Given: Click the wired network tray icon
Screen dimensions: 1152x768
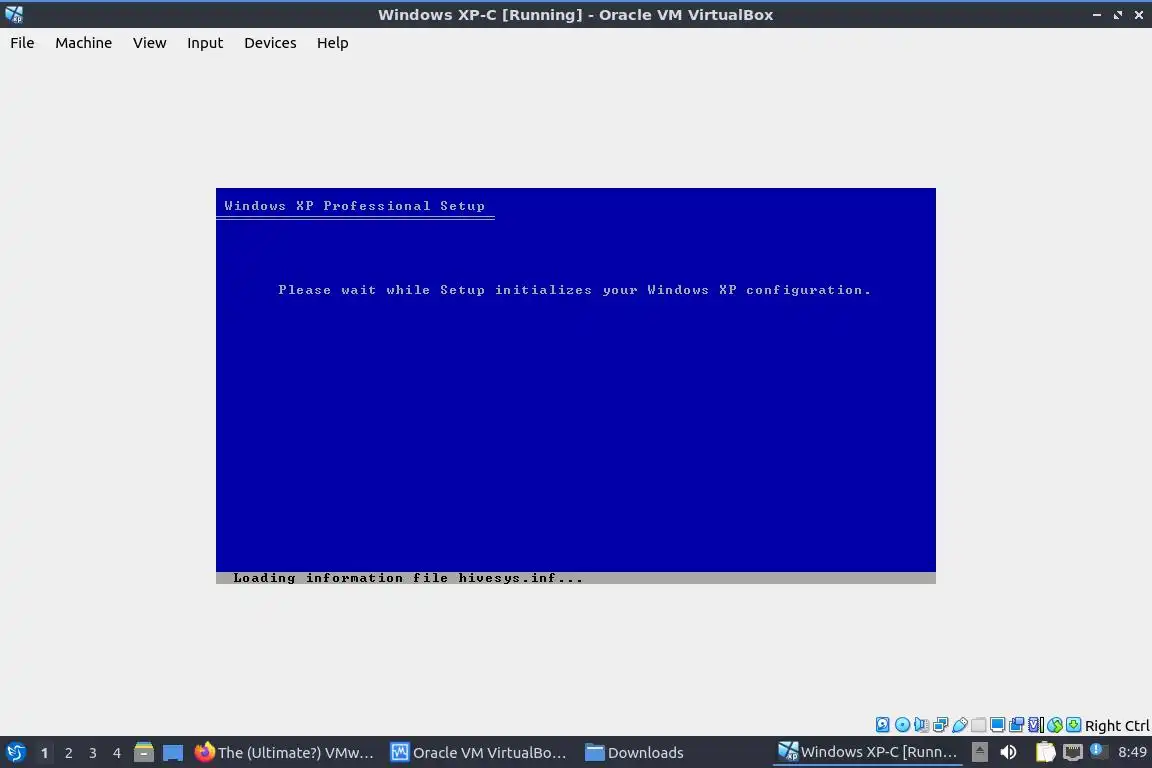Looking at the screenshot, I should (1073, 752).
